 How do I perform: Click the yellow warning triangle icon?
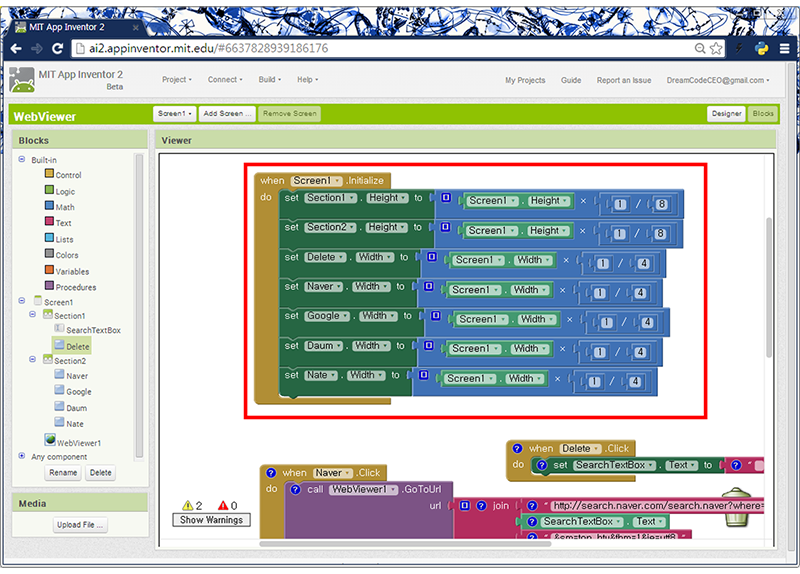(x=188, y=505)
